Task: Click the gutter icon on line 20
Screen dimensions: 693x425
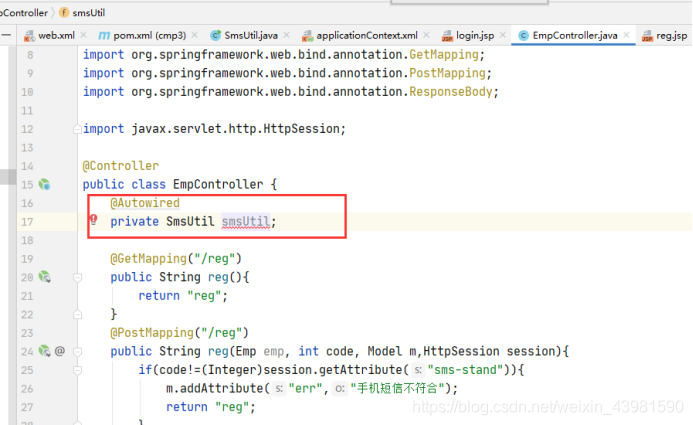Action: 44,277
